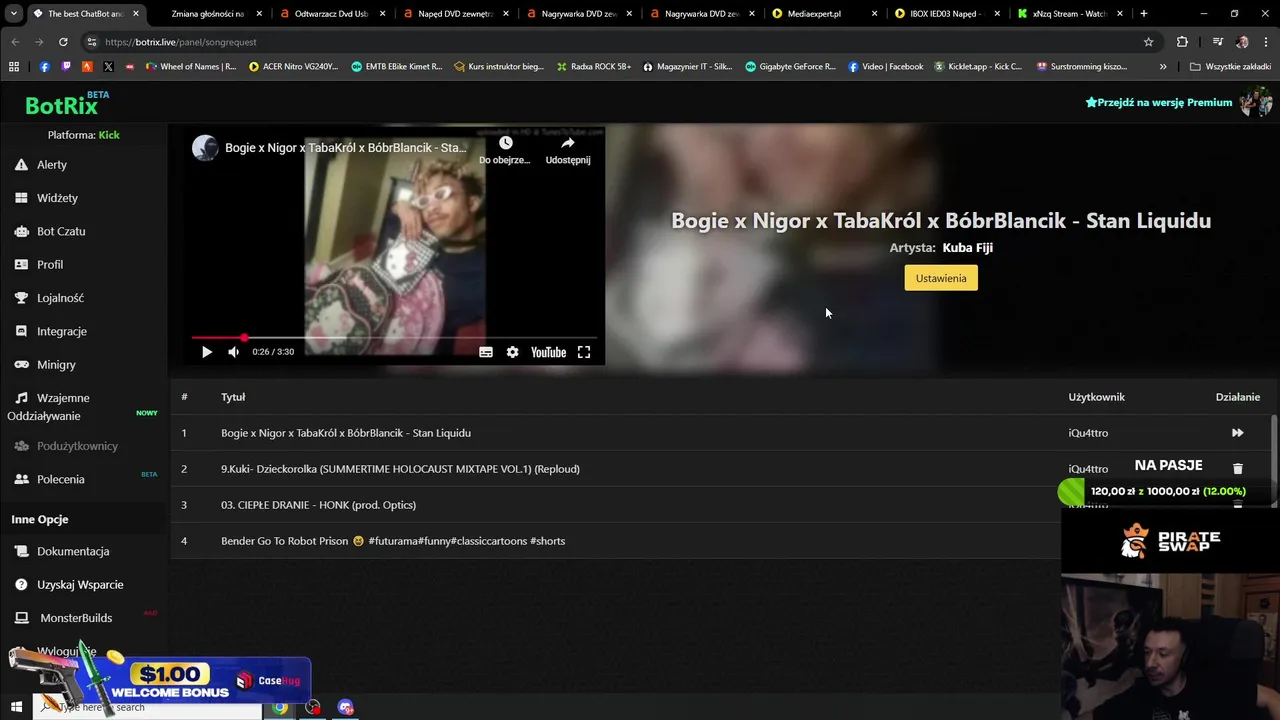The height and width of the screenshot is (720, 1280).
Task: Switch to Napęd DVD zewnętrzny tab
Action: click(455, 14)
